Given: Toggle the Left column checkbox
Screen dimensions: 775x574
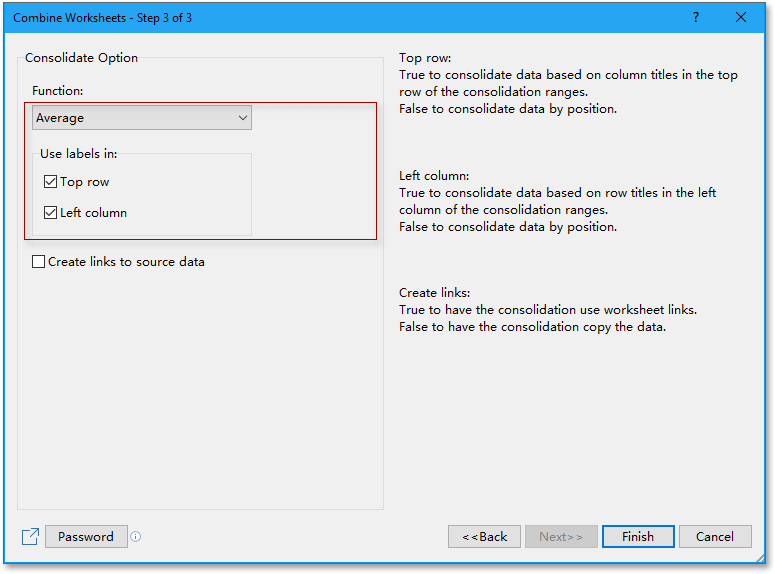Looking at the screenshot, I should pos(51,213).
